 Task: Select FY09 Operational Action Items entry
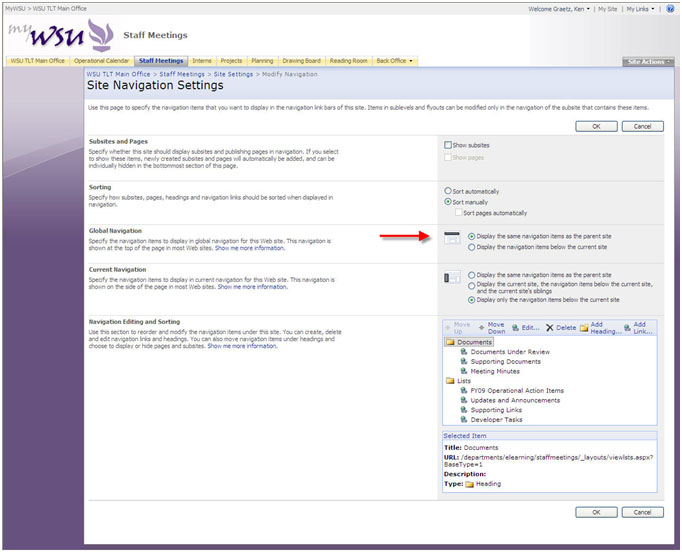click(x=512, y=391)
